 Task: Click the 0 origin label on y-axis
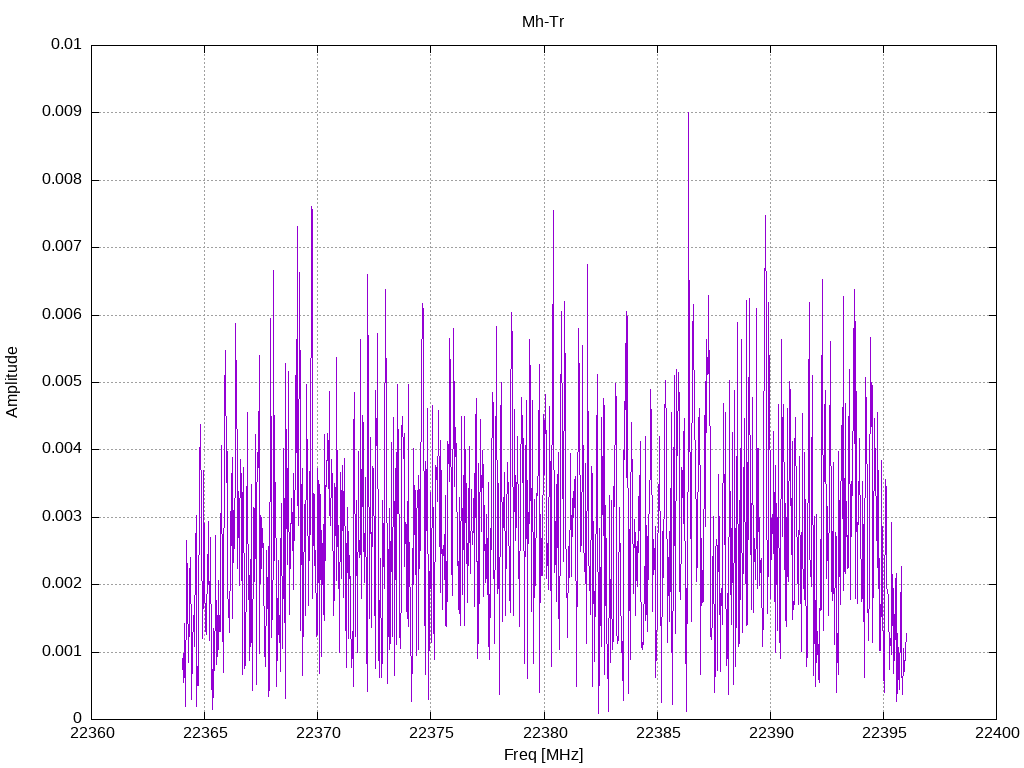coord(78,719)
